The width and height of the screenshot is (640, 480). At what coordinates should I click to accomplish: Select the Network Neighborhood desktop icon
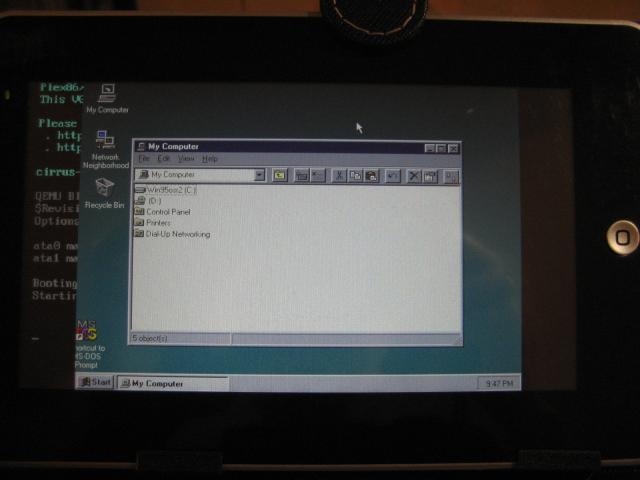pyautogui.click(x=105, y=142)
